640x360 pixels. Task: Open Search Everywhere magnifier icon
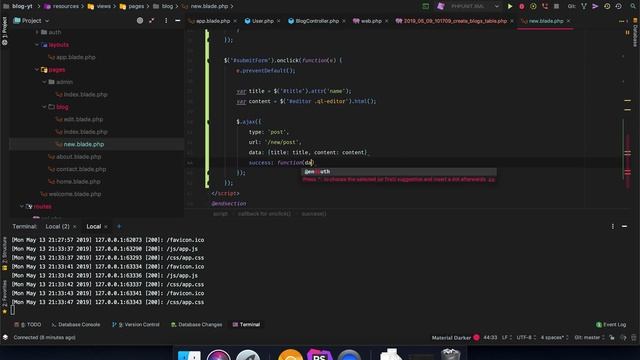tap(633, 6)
